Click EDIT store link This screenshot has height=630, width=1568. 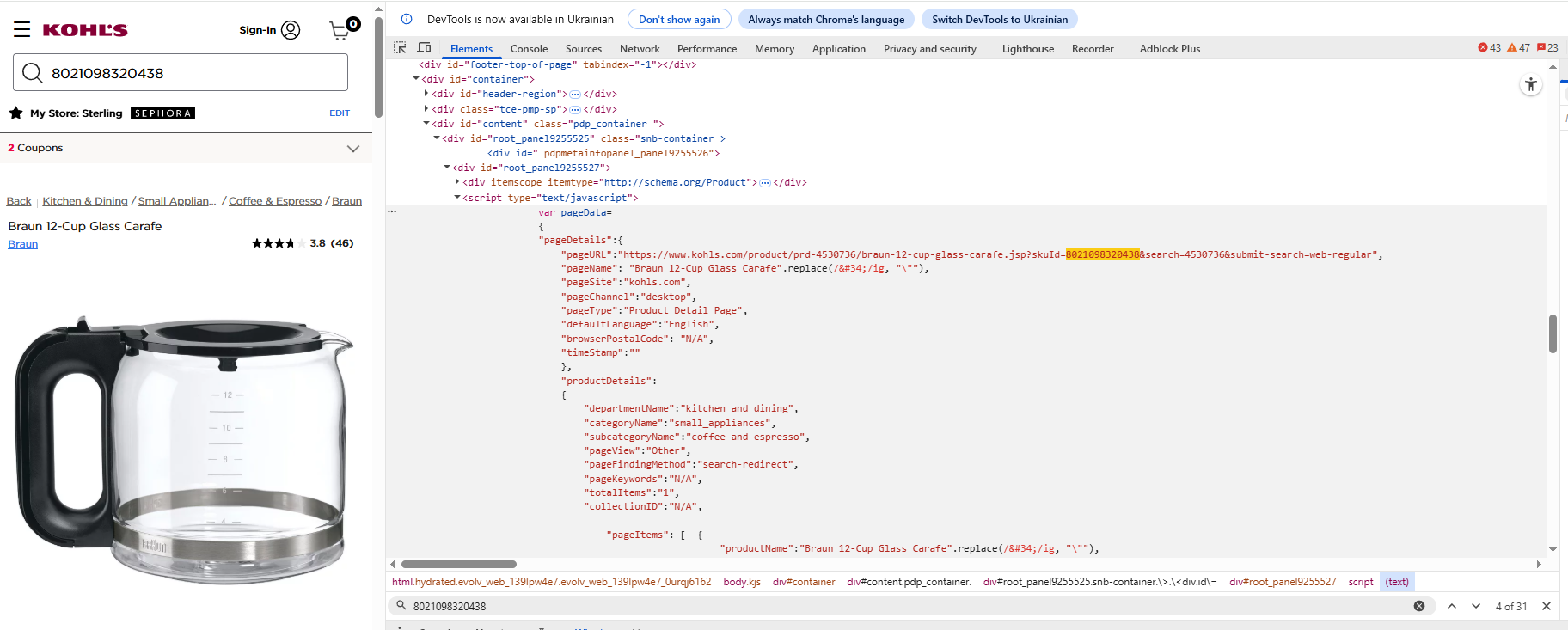click(x=340, y=113)
